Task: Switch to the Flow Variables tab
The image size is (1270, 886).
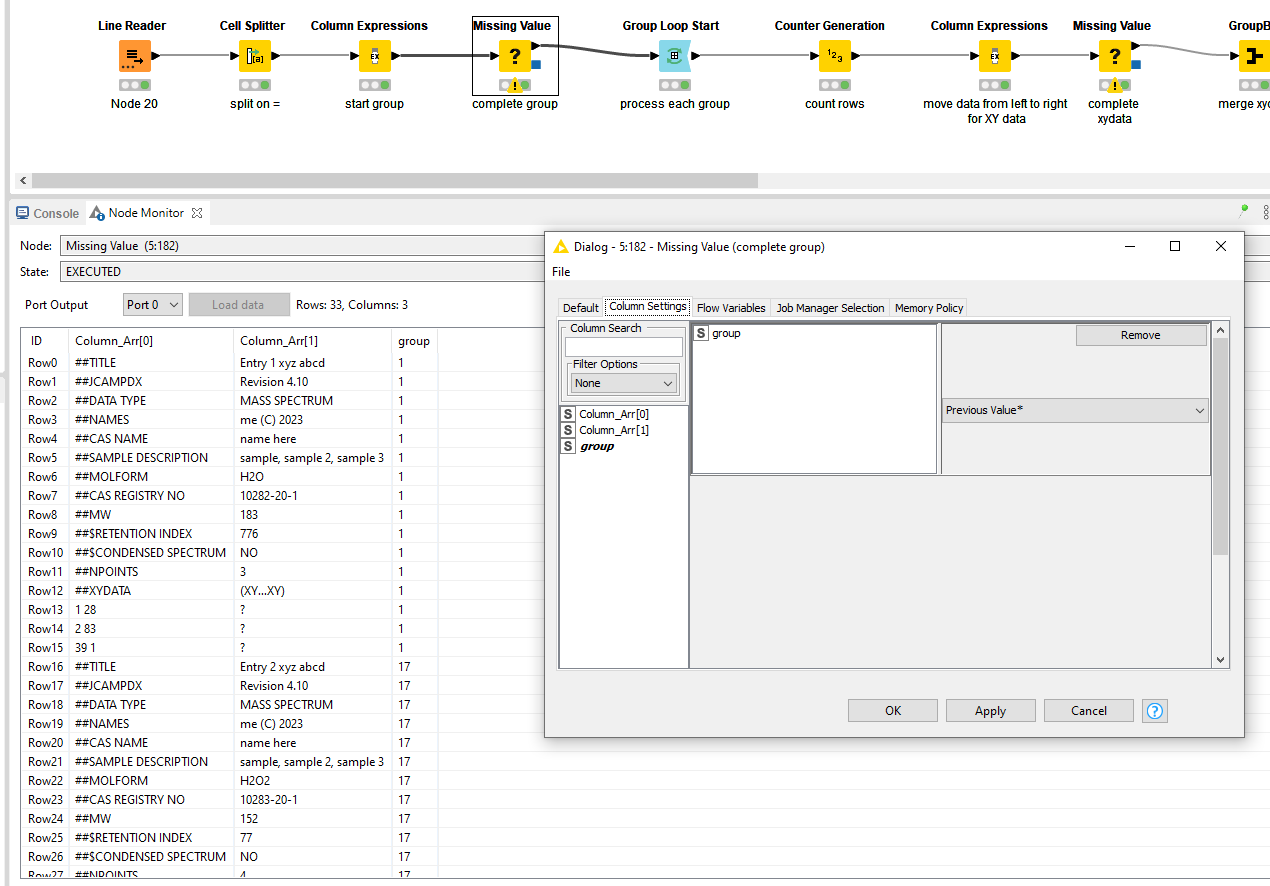Action: click(x=731, y=308)
